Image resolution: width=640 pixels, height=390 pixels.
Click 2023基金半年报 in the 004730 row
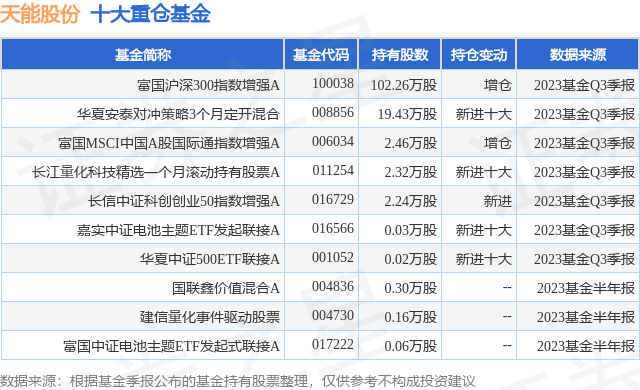coord(586,317)
